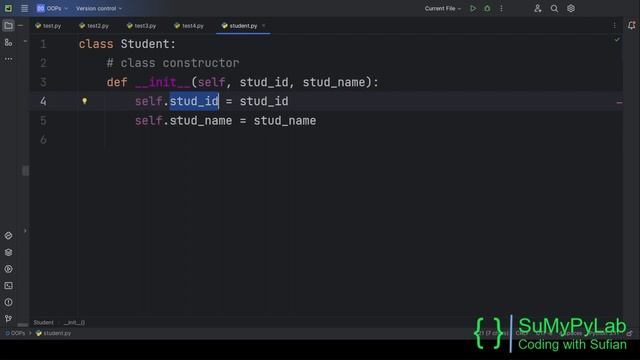Run the current file
Screen dimensions: 640x360
[x=473, y=8]
